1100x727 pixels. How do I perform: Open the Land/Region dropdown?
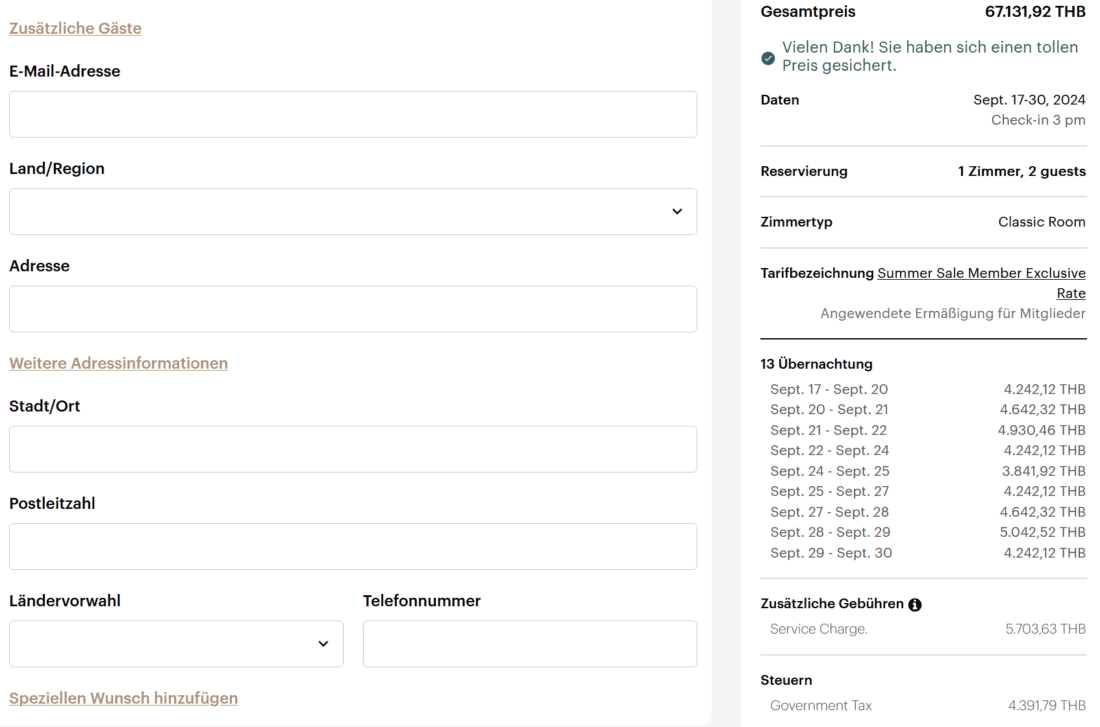(x=353, y=212)
